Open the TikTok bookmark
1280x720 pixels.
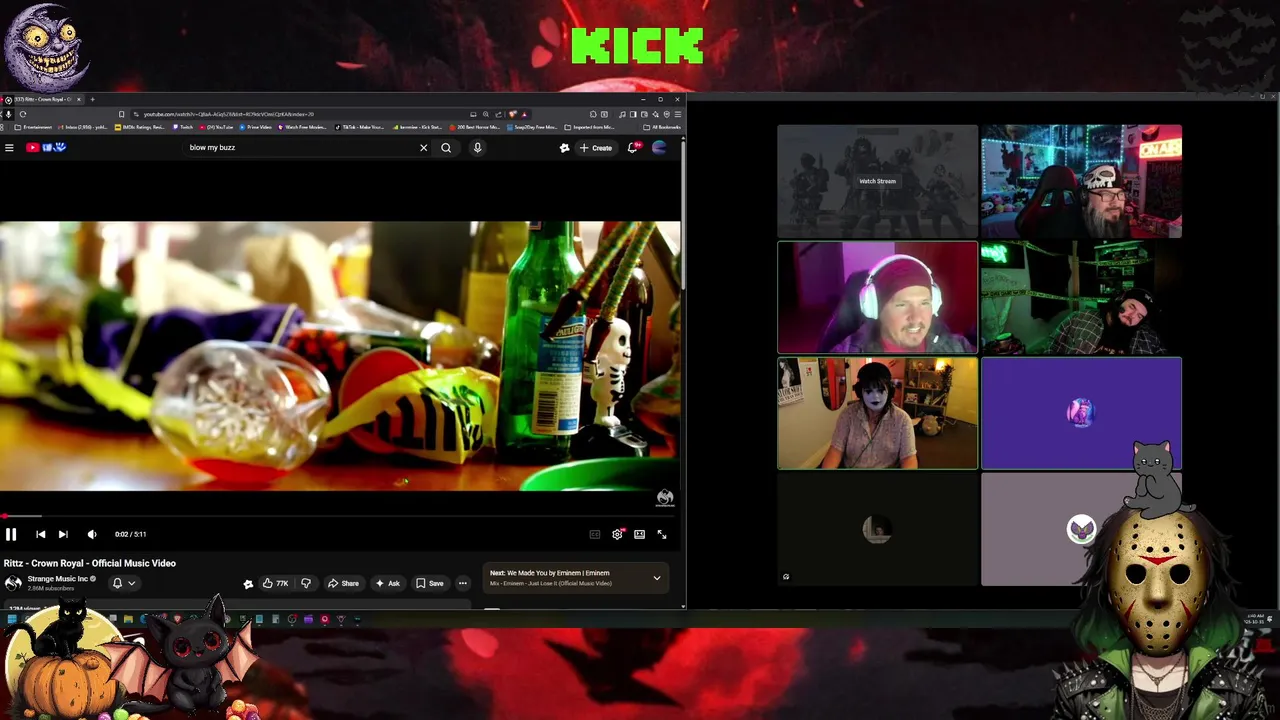click(360, 127)
